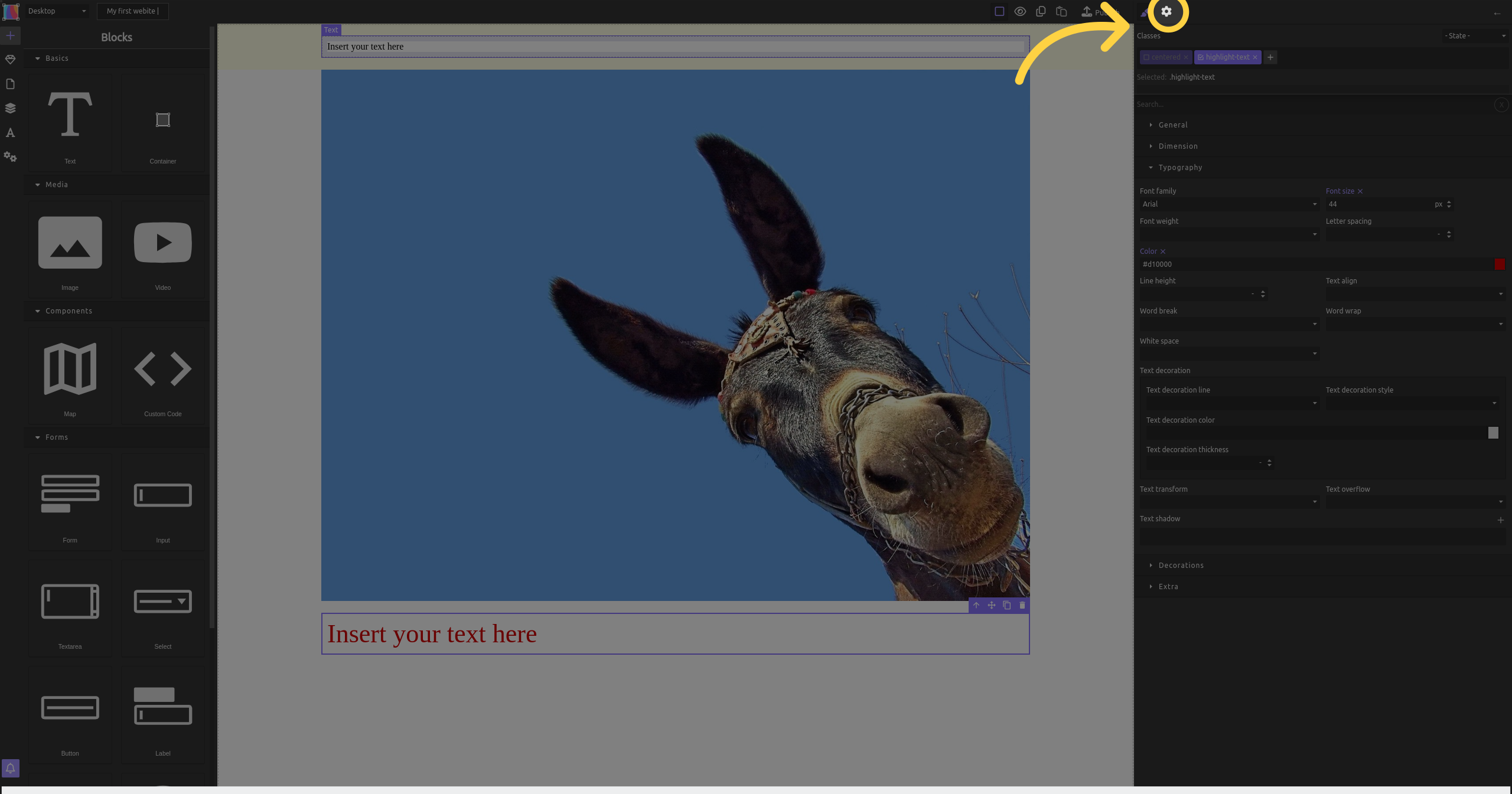Screen dimensions: 1512x794
Task: Select the Input block
Action: point(163,502)
